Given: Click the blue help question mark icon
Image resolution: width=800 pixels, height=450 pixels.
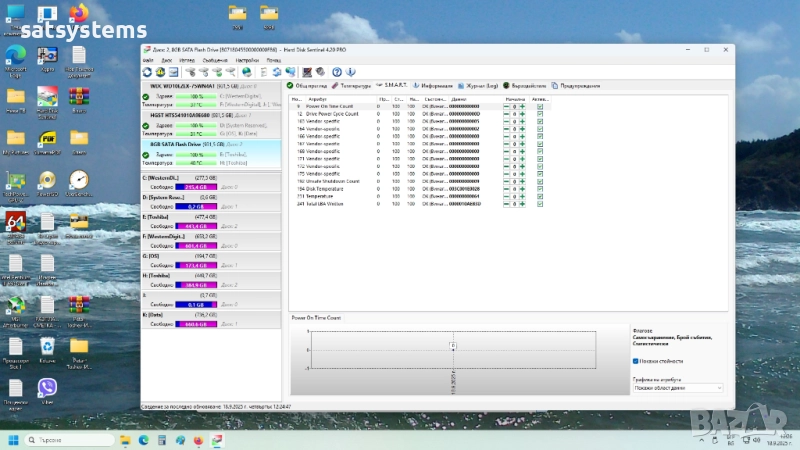Looking at the screenshot, I should pyautogui.click(x=337, y=72).
